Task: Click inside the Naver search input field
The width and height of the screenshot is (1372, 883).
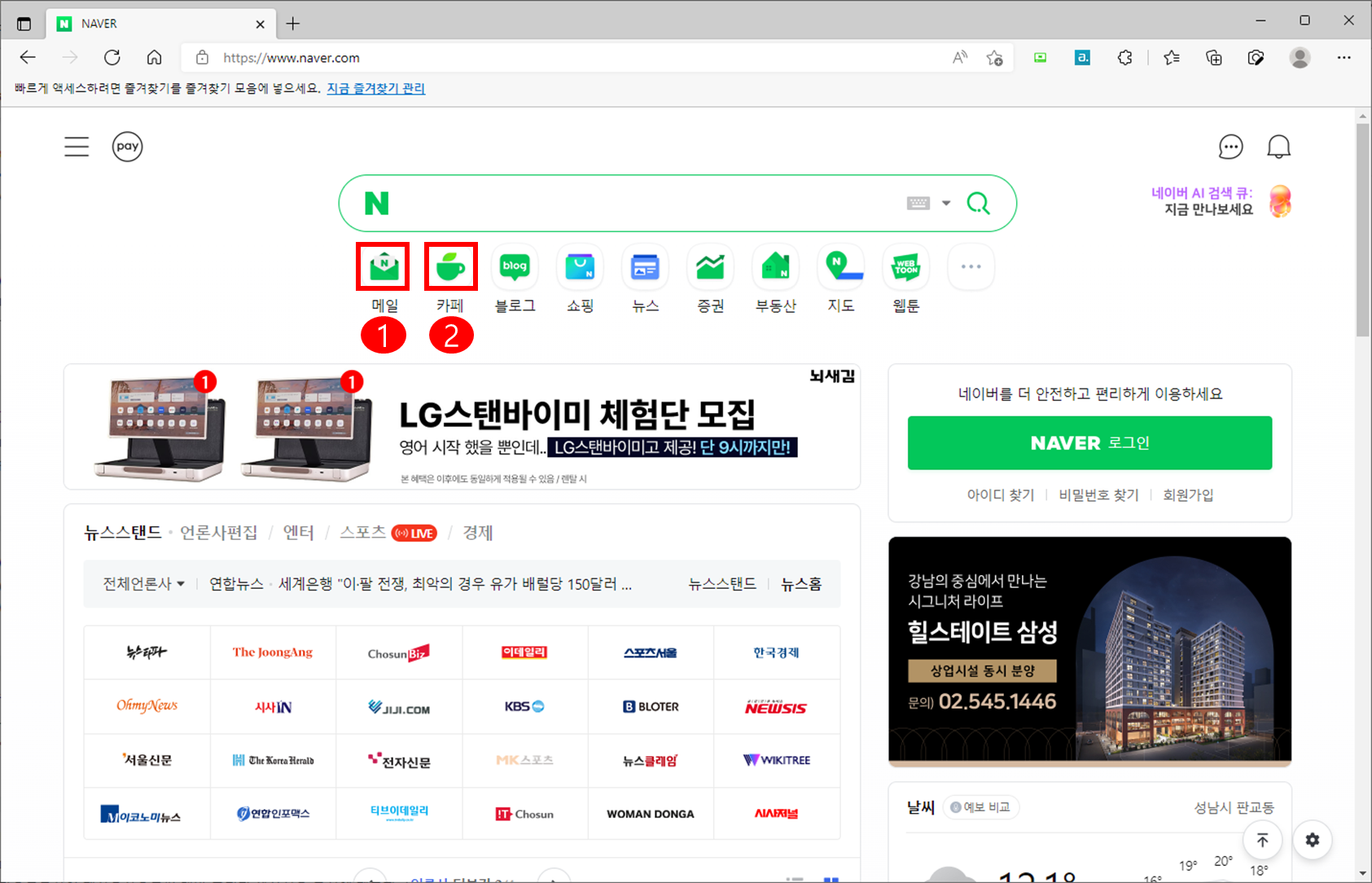Action: pyautogui.click(x=643, y=203)
